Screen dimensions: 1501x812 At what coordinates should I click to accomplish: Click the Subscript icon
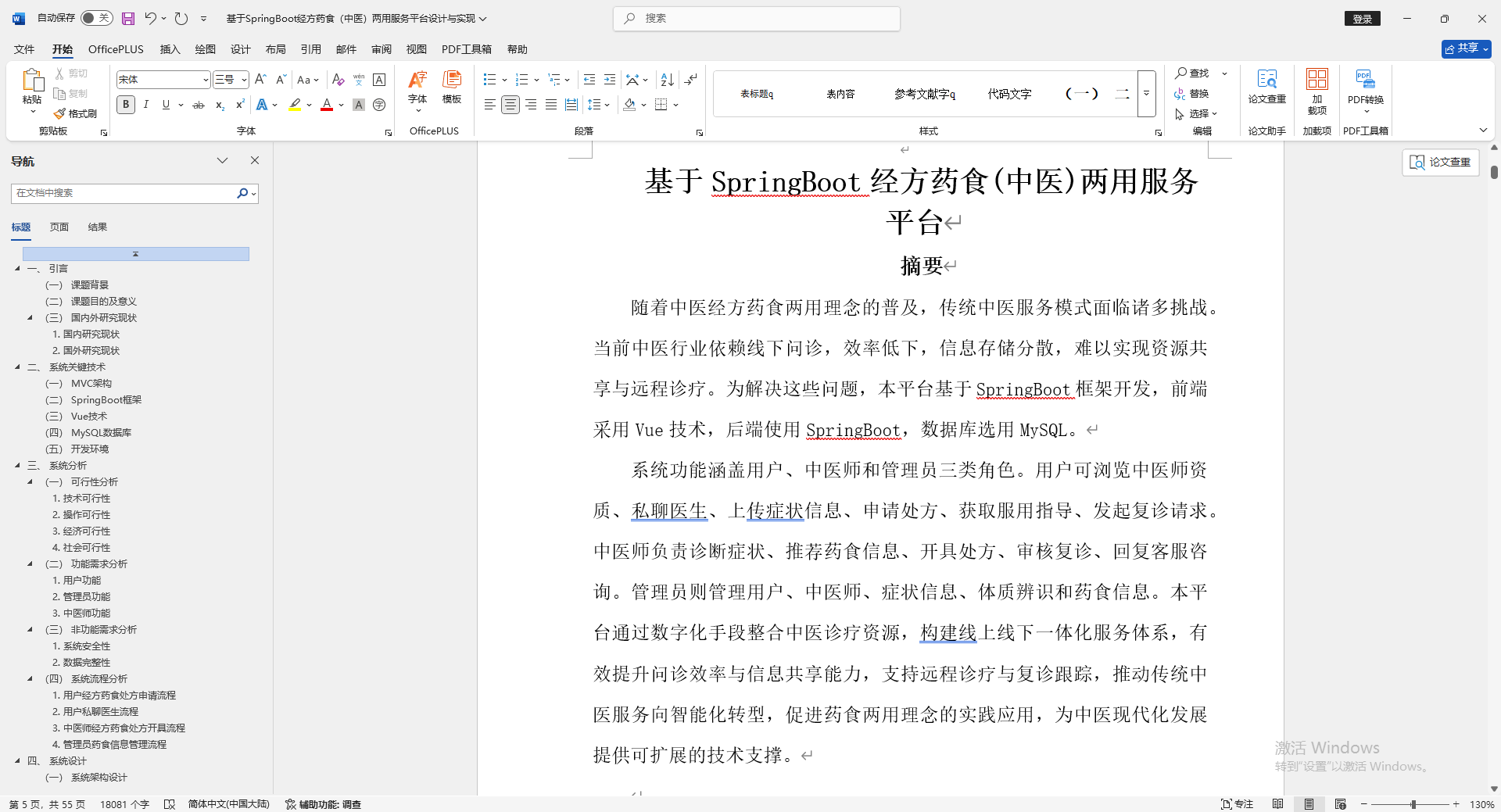[x=220, y=105]
